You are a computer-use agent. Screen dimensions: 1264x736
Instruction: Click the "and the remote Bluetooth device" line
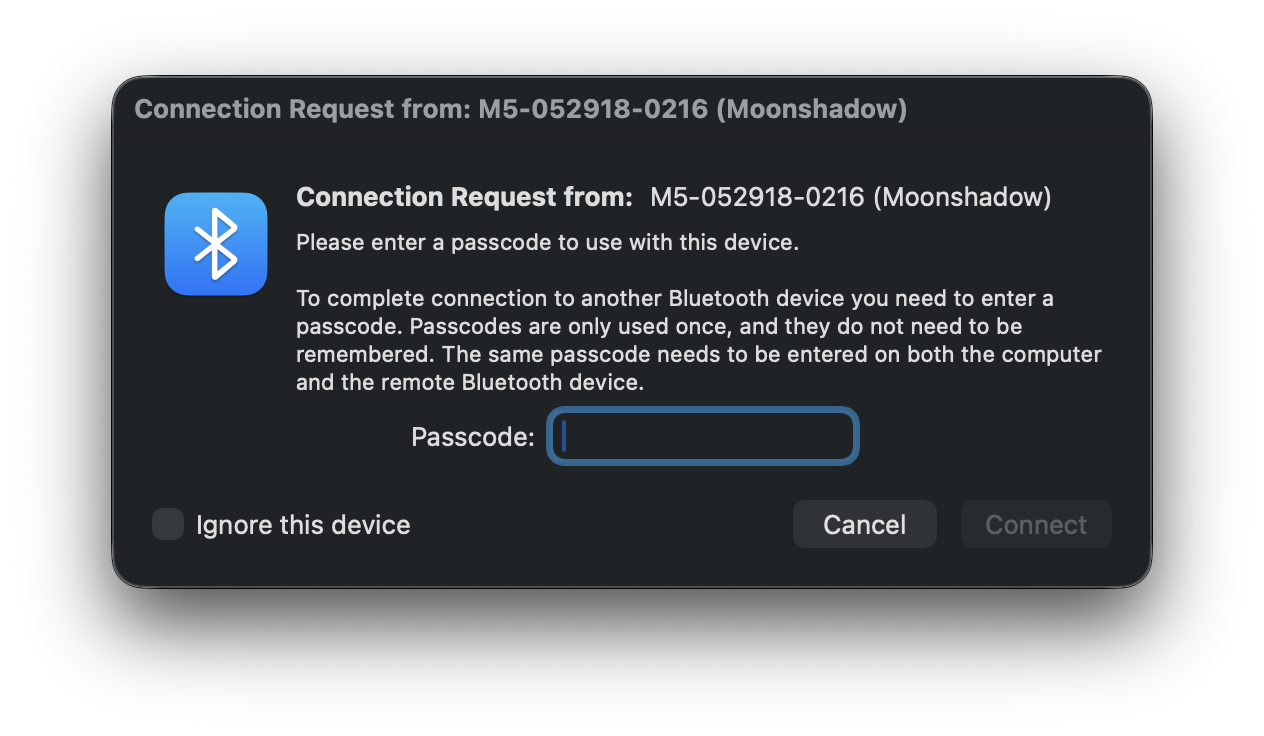click(470, 382)
